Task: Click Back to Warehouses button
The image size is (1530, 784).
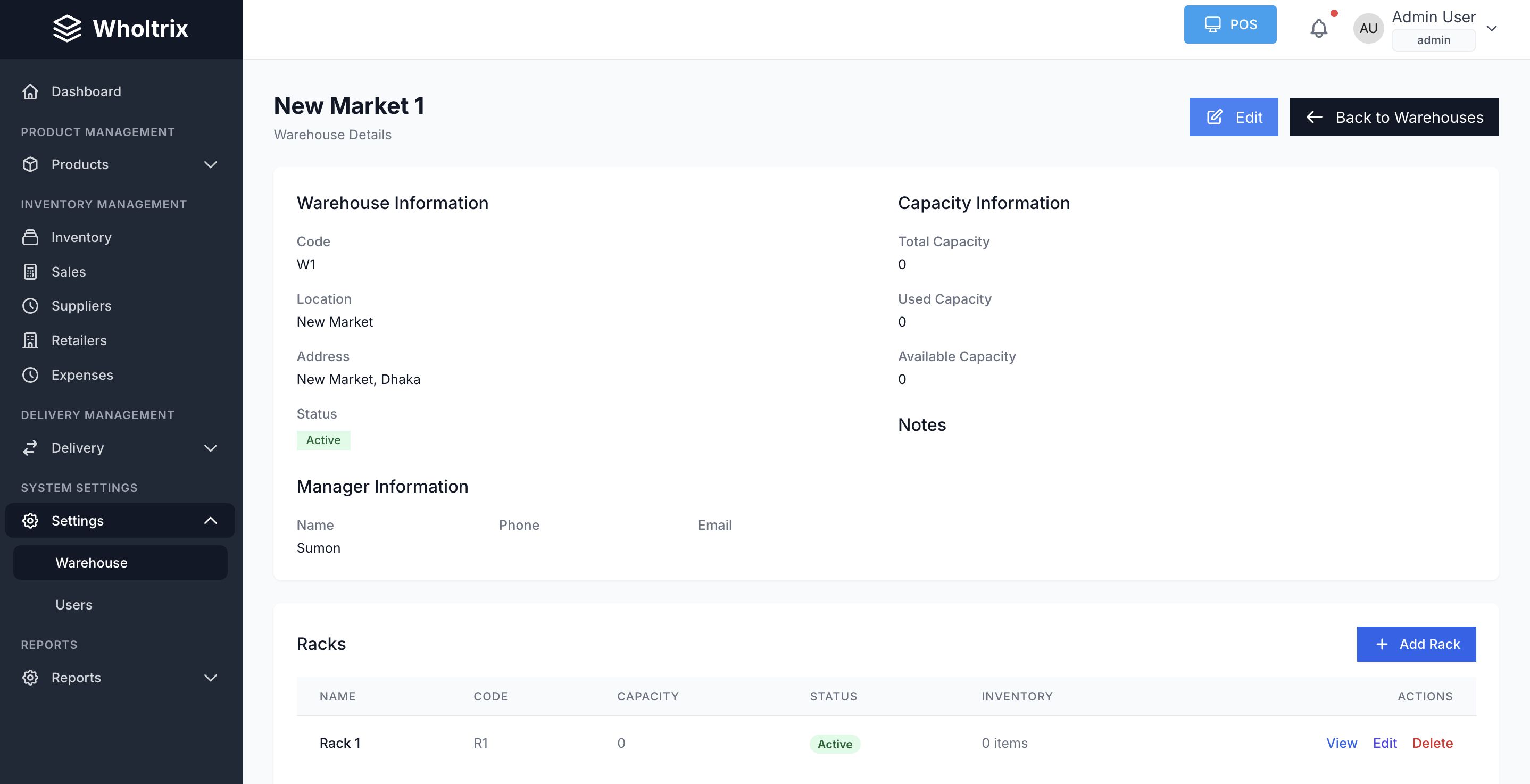Action: pyautogui.click(x=1394, y=117)
